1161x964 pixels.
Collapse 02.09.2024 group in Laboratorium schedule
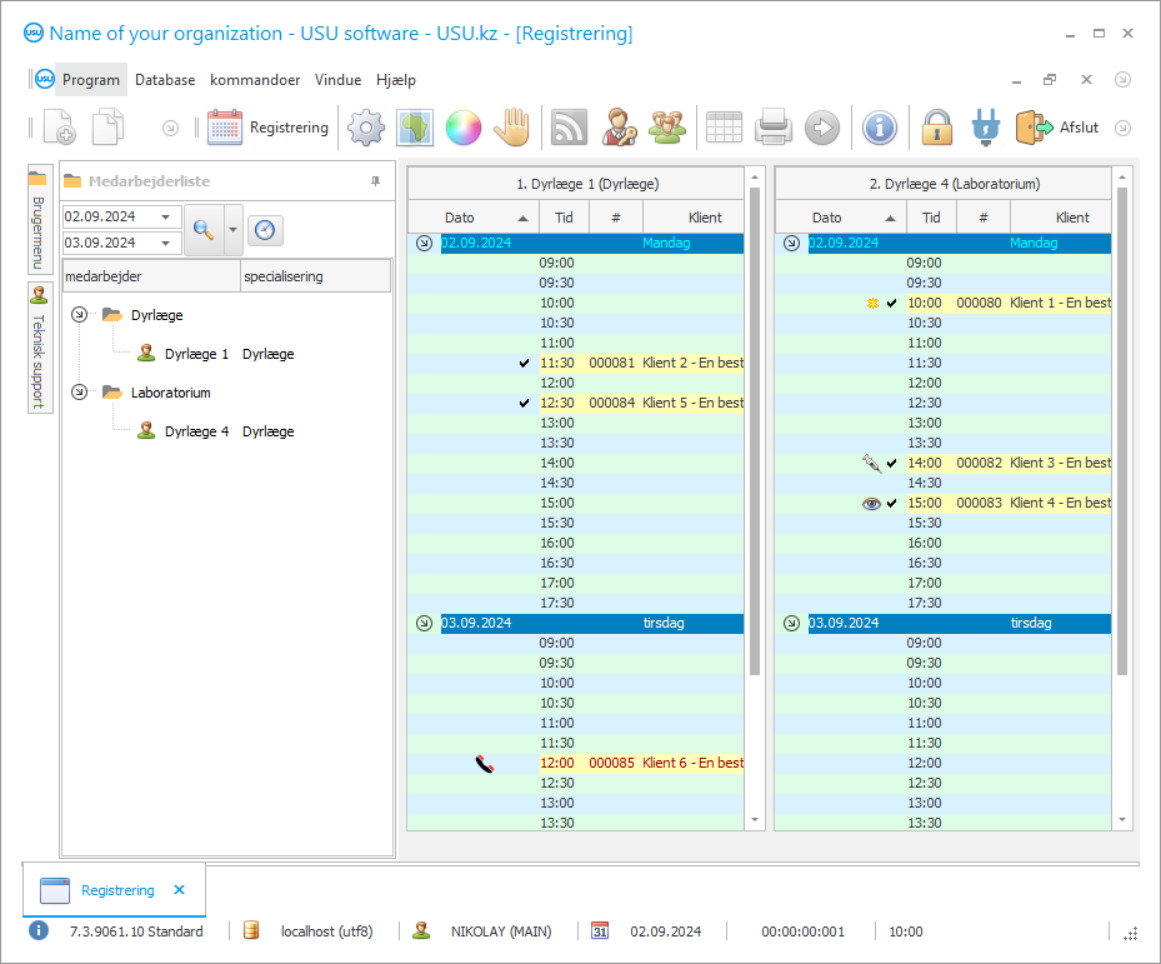pos(792,243)
